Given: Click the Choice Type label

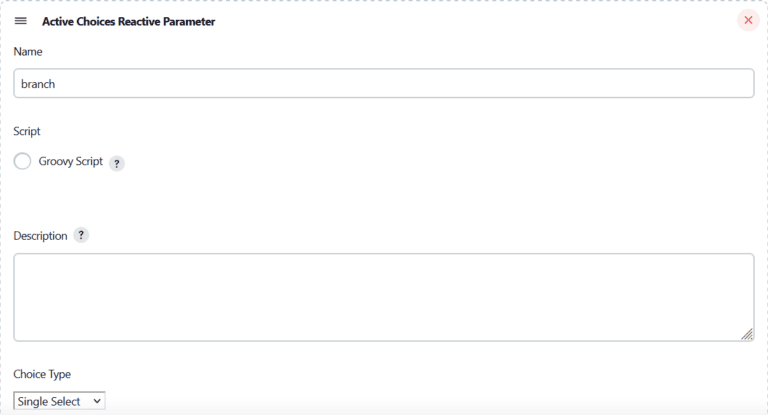Looking at the screenshot, I should [x=42, y=374].
